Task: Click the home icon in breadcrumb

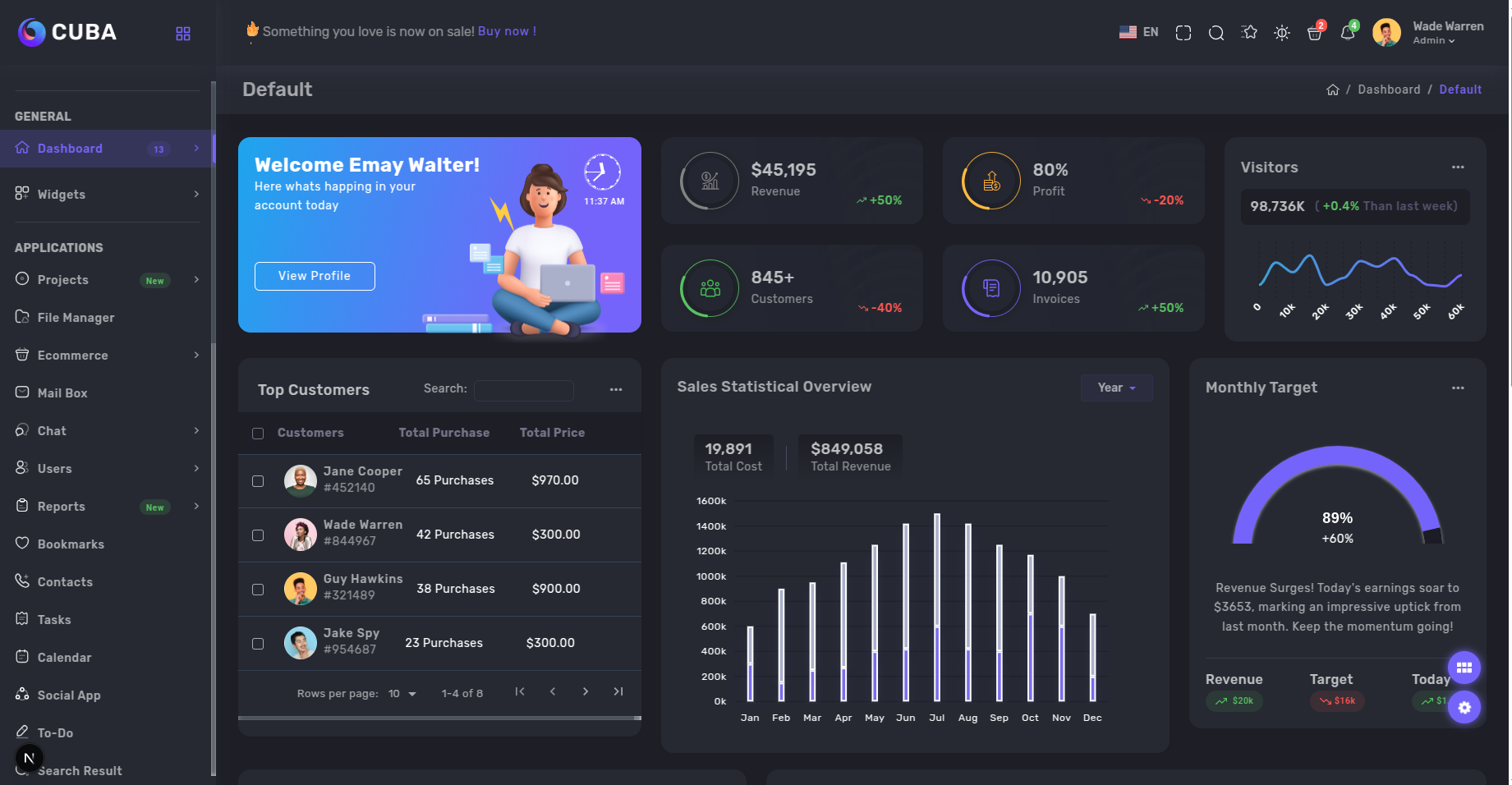Action: point(1332,90)
